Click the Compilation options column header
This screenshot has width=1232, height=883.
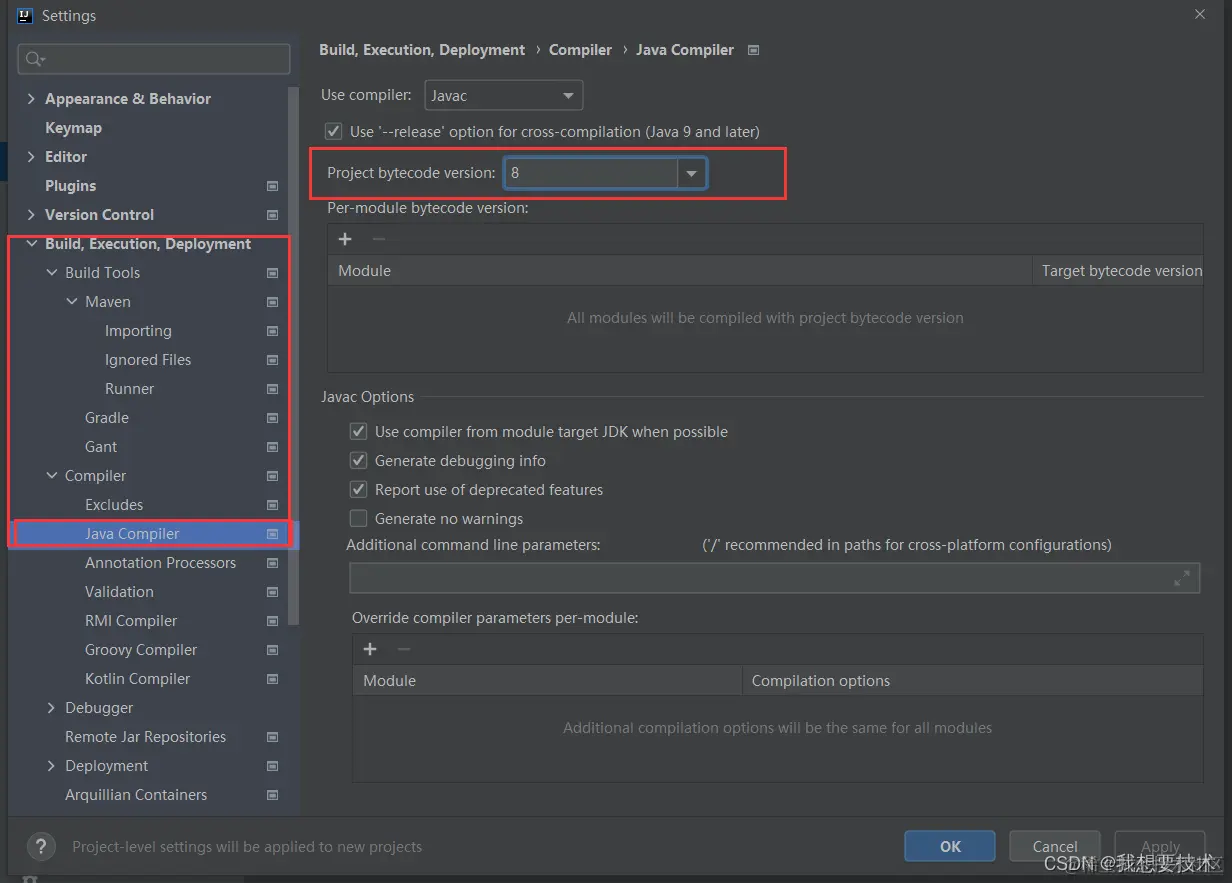pos(972,681)
